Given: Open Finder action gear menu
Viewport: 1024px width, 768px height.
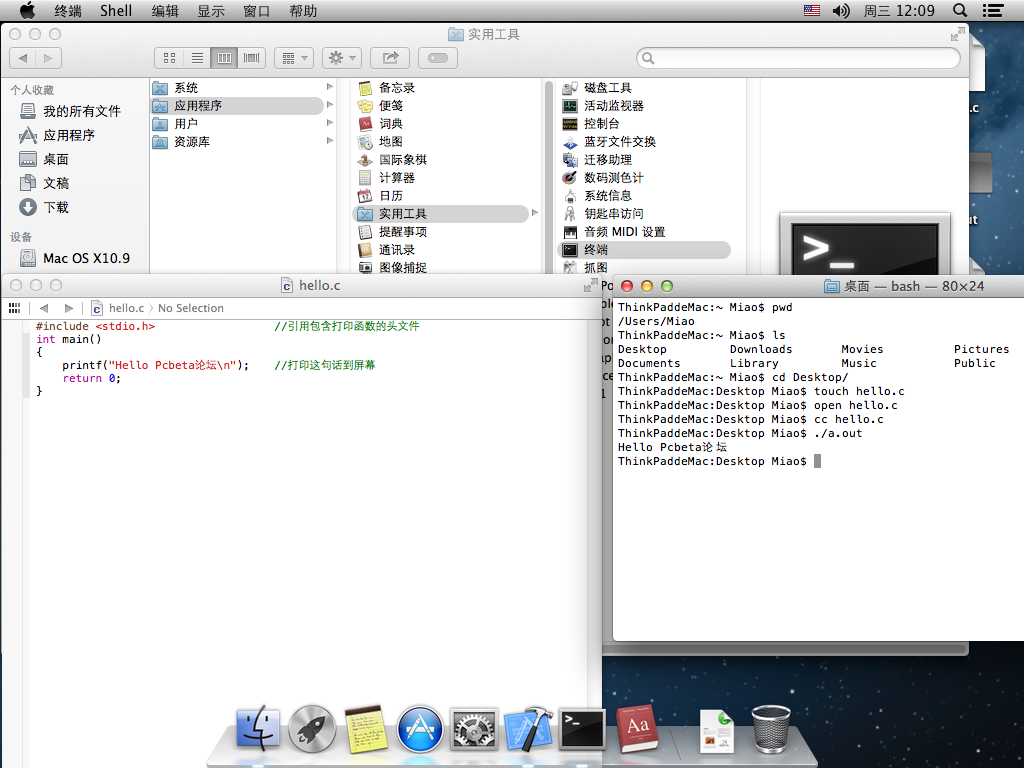Looking at the screenshot, I should [x=342, y=58].
